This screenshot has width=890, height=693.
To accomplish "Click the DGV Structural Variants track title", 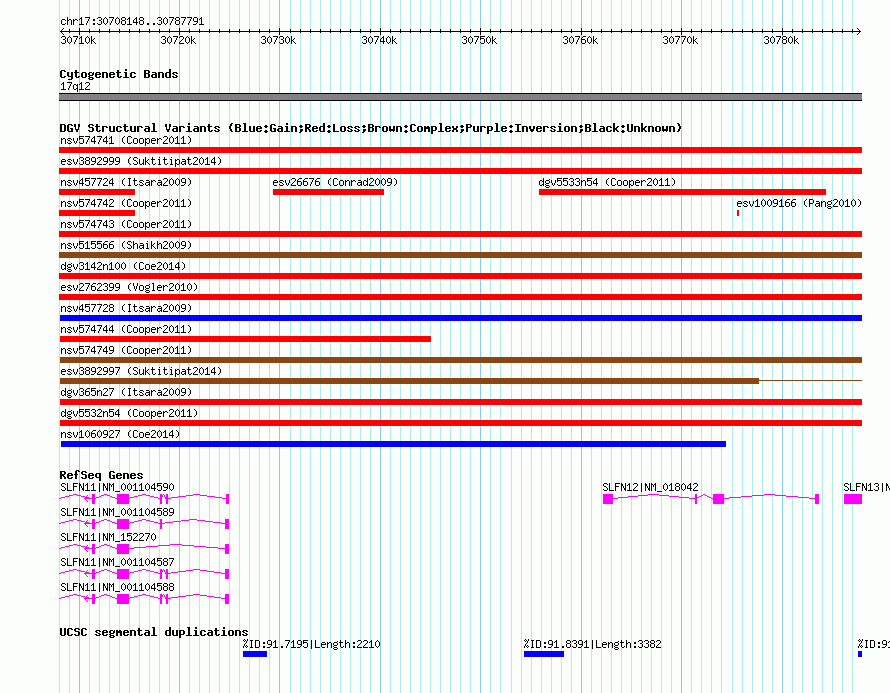I will point(370,128).
